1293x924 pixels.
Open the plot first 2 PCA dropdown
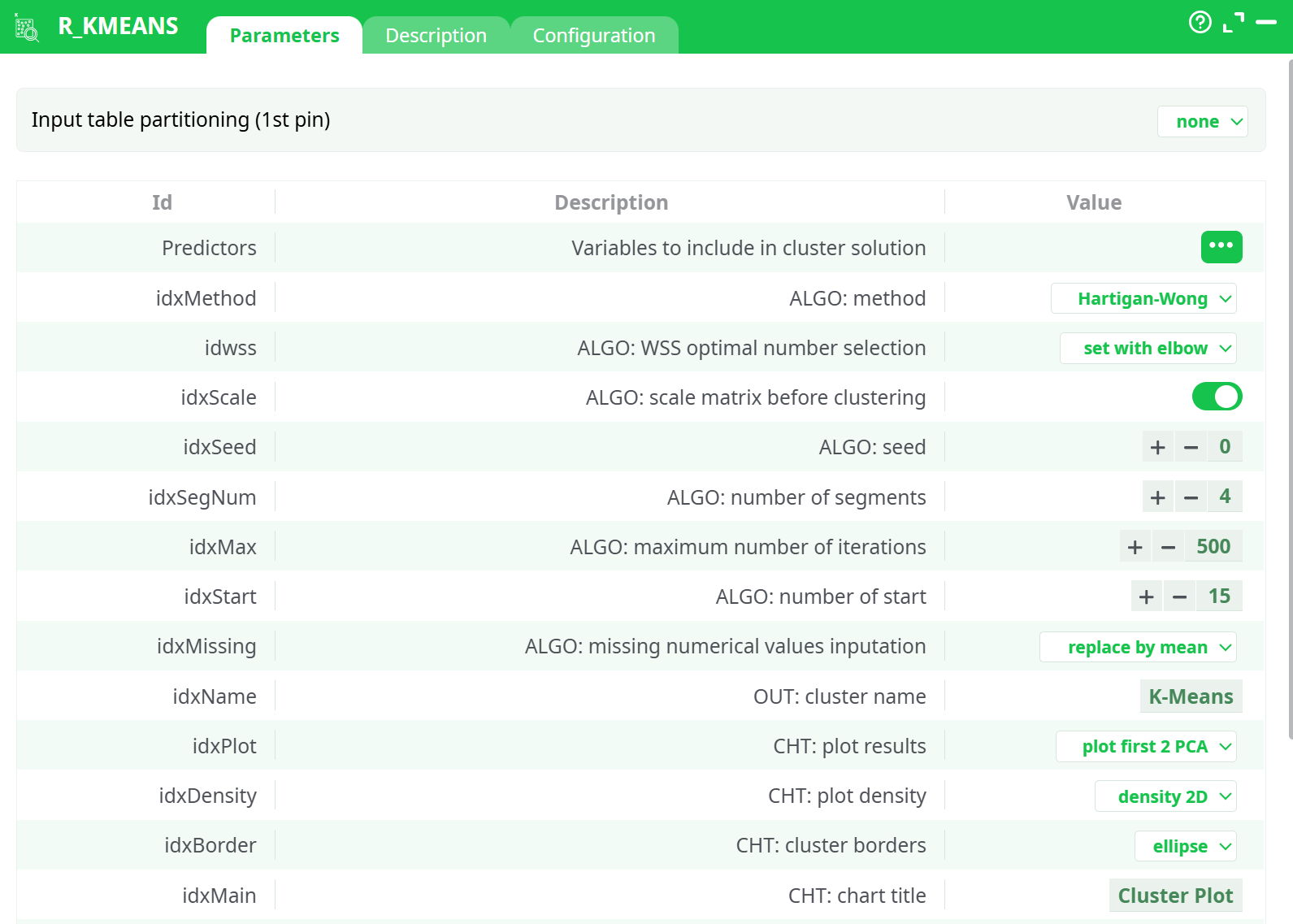tap(1145, 747)
